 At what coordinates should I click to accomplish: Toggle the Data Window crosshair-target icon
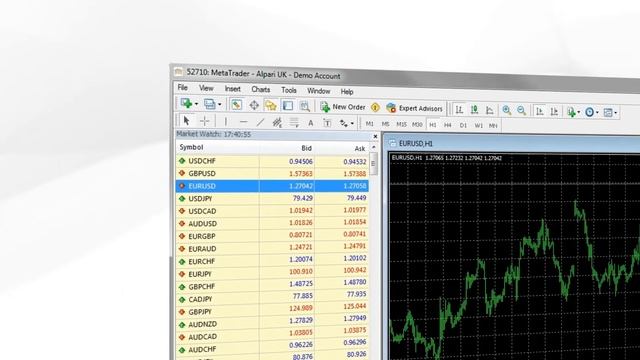[254, 105]
